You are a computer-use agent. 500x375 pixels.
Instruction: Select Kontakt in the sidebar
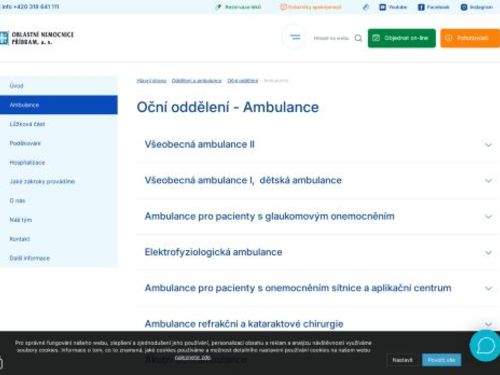click(x=59, y=239)
